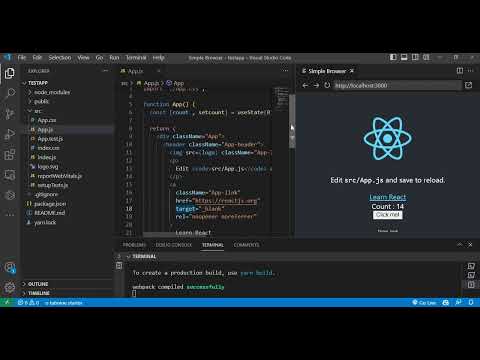Open the Selection menu

click(60, 57)
